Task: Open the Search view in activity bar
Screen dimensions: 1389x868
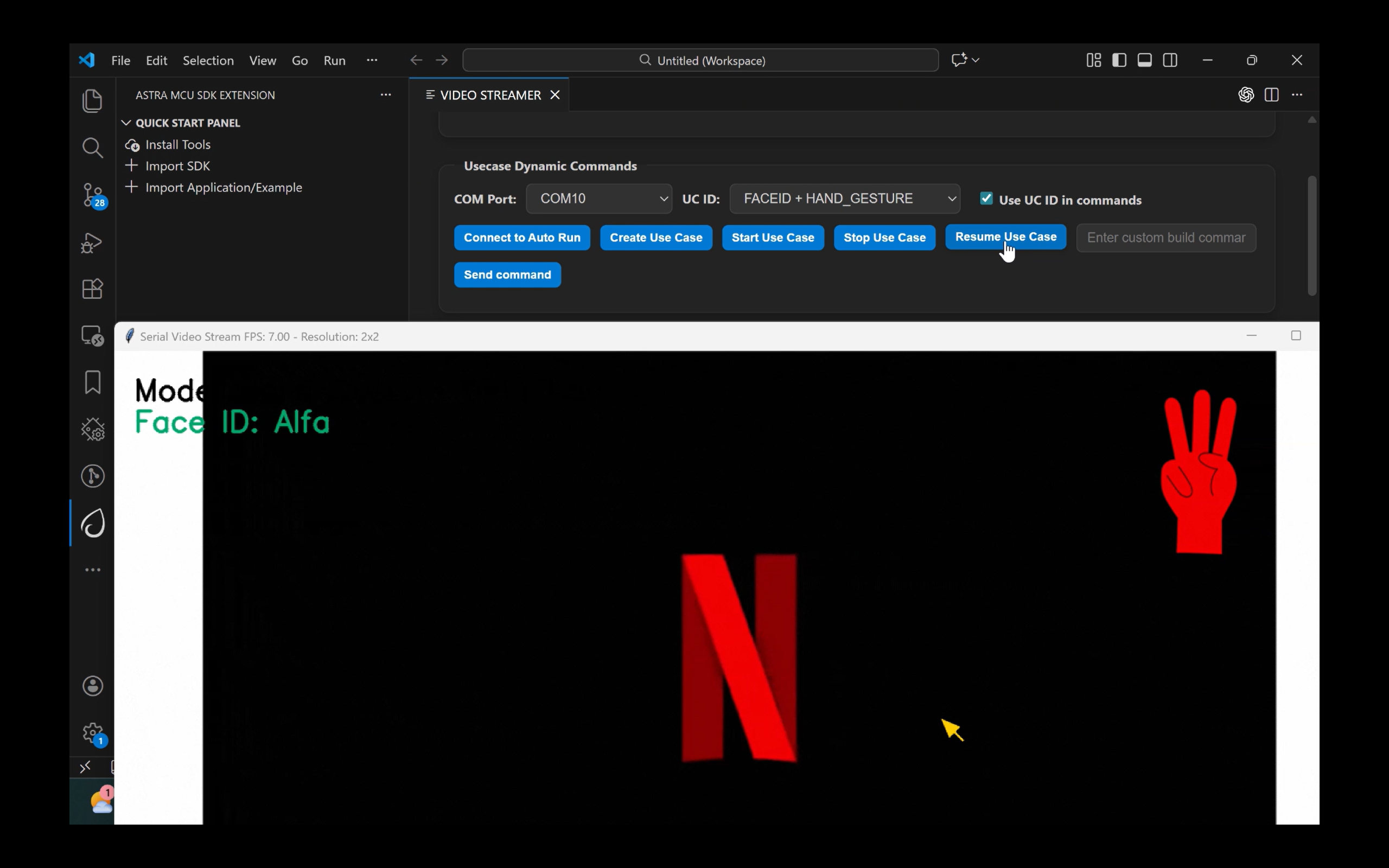Action: click(92, 148)
